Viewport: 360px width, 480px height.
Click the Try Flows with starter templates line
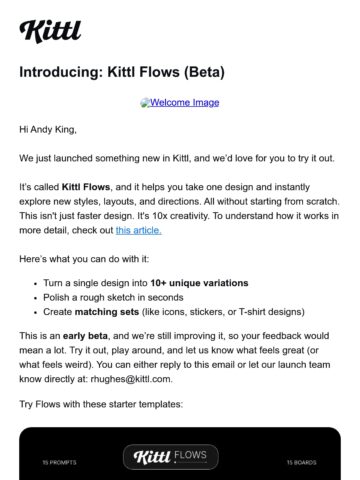pos(101,404)
